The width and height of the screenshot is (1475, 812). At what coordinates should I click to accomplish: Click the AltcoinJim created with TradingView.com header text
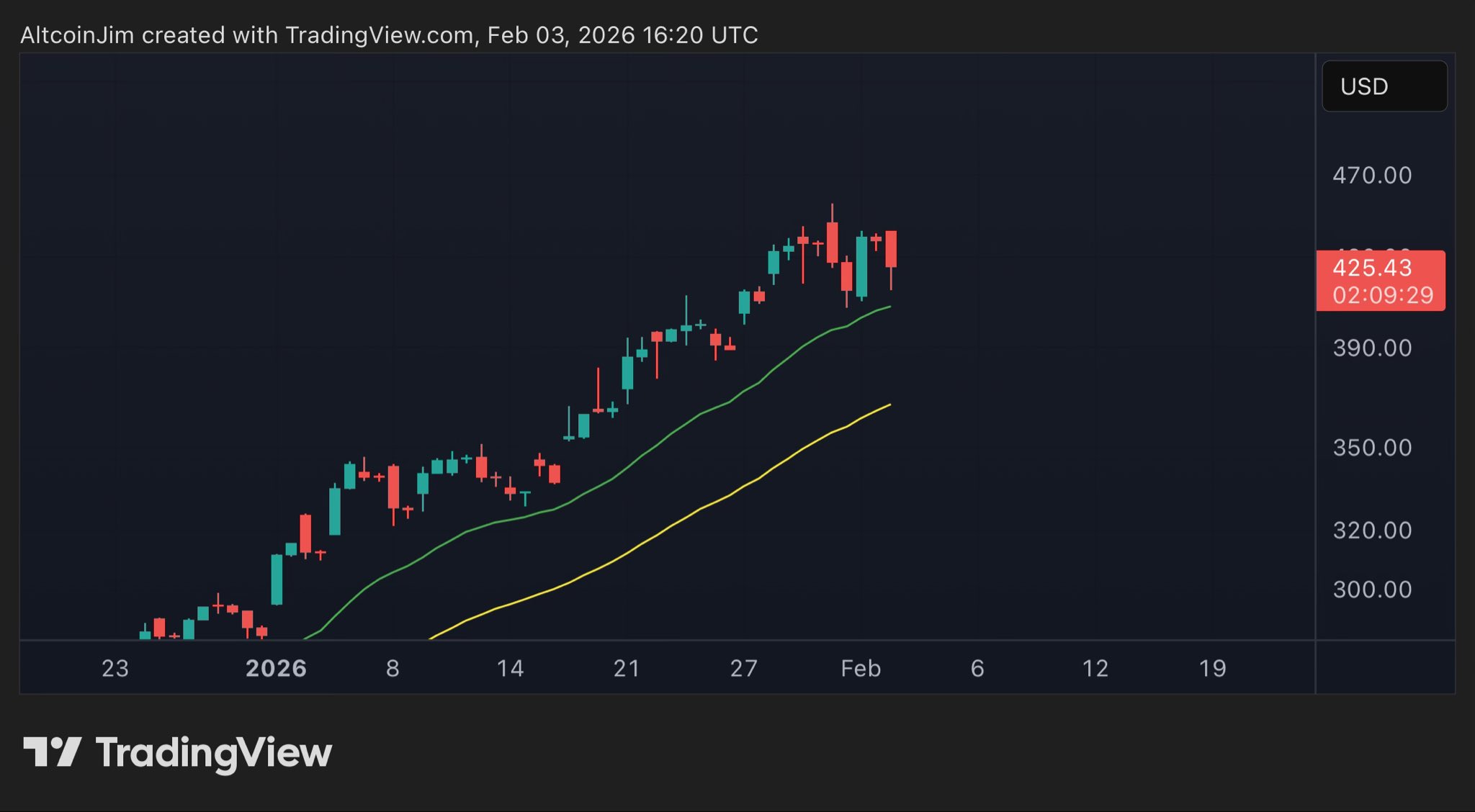point(389,35)
